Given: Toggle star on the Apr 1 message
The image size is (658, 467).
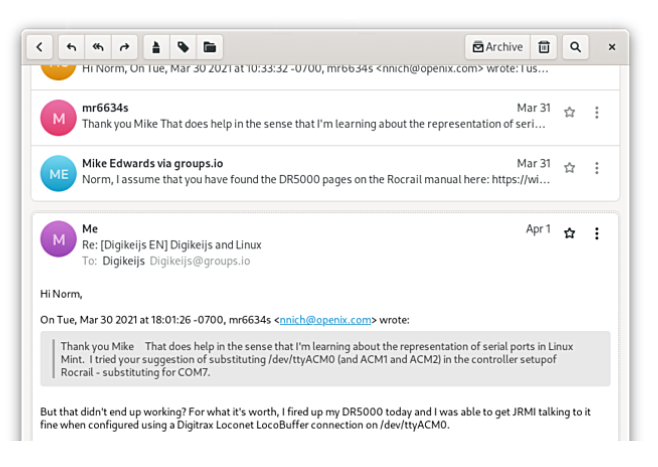Looking at the screenshot, I should tap(569, 233).
